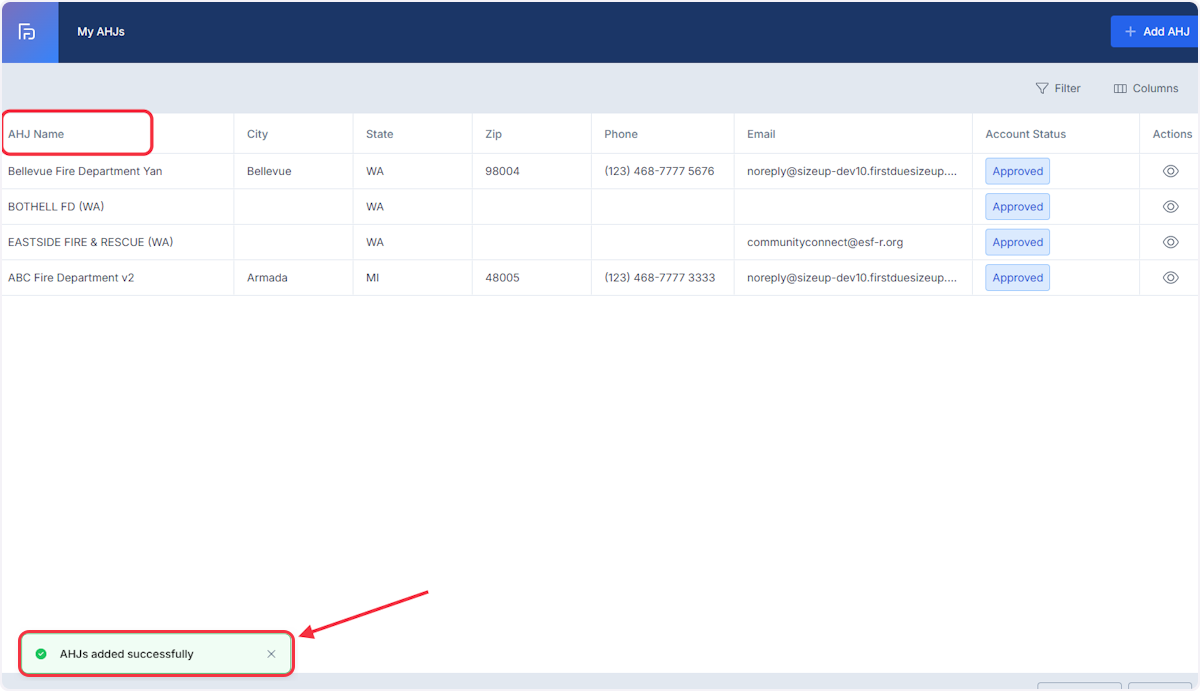The height and width of the screenshot is (691, 1200).
Task: Open the Filter options
Action: coord(1058,88)
